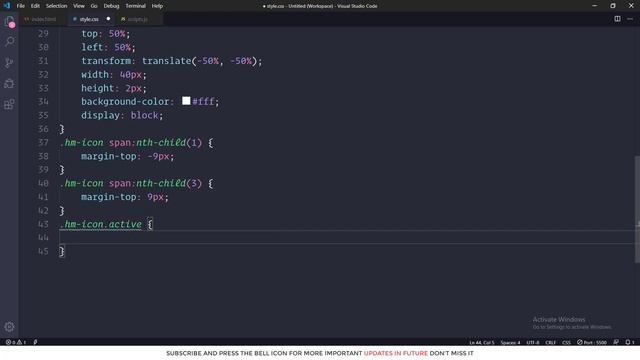Viewport: 640px width, 360px height.
Task: Click Ln 44, Col 5 in status bar
Action: (x=482, y=342)
